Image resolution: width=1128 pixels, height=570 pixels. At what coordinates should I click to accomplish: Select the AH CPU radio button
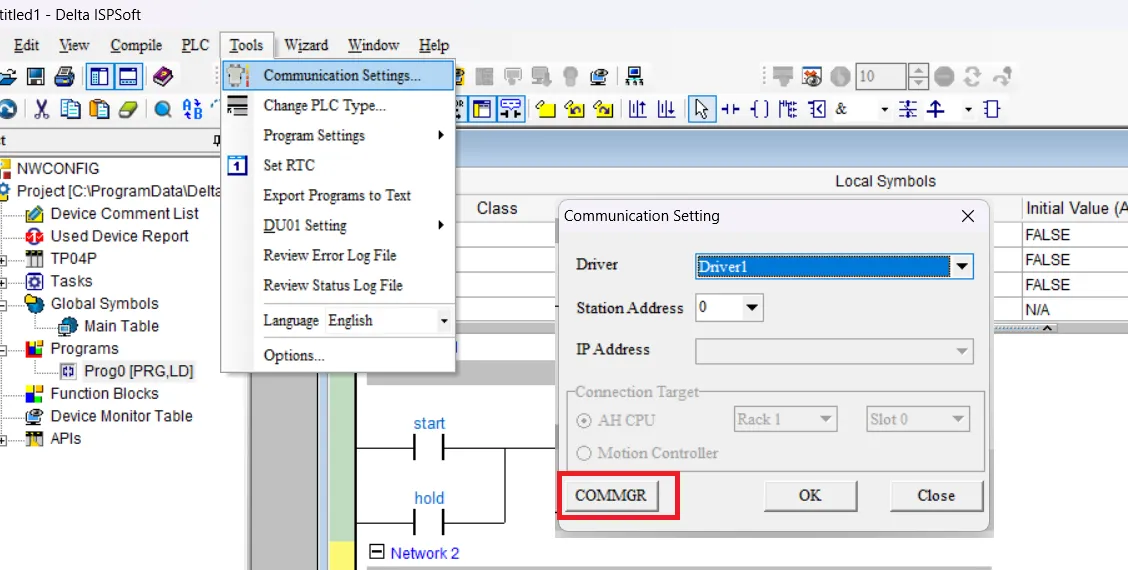(x=584, y=420)
